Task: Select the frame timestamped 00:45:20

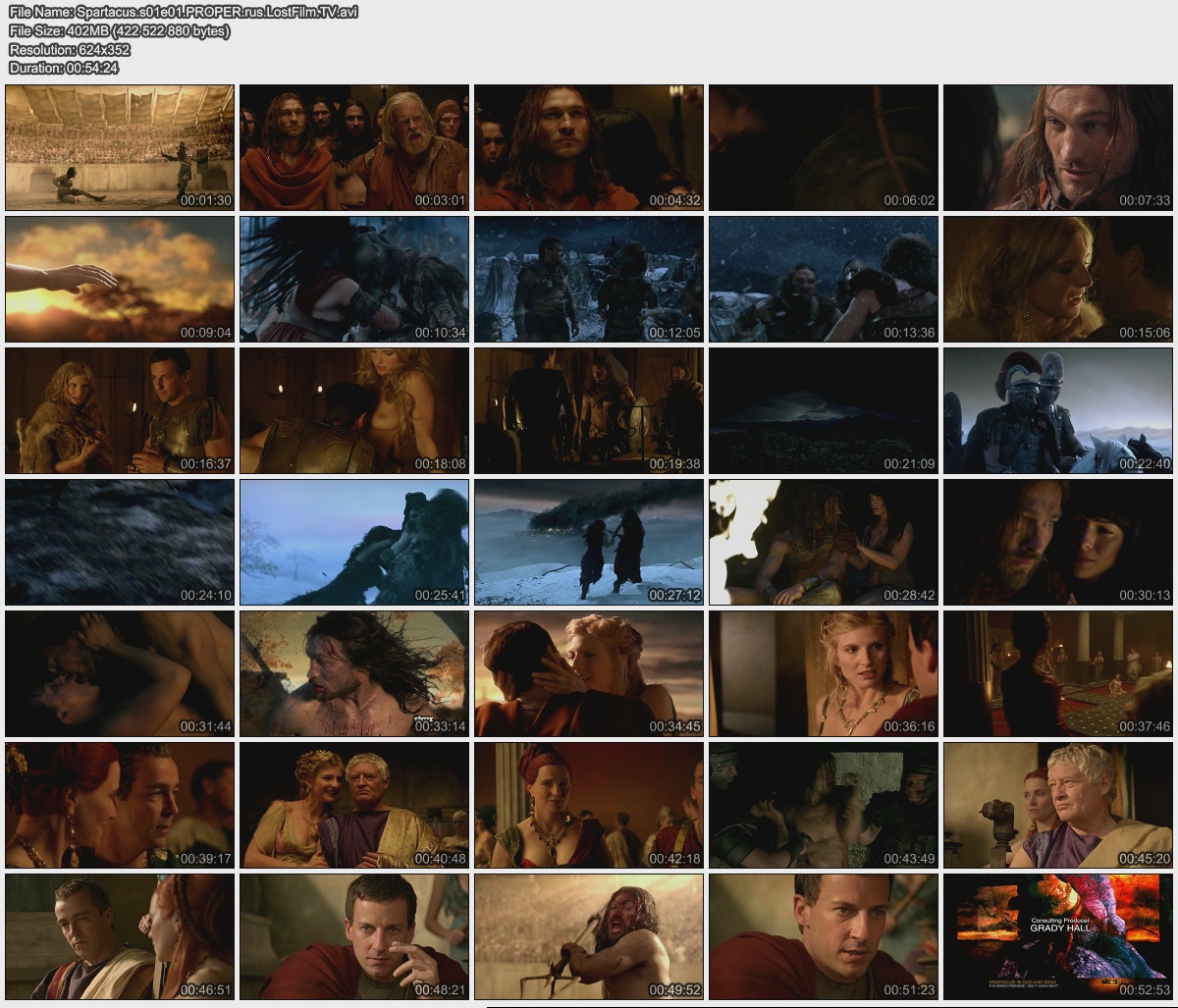Action: pyautogui.click(x=1058, y=805)
